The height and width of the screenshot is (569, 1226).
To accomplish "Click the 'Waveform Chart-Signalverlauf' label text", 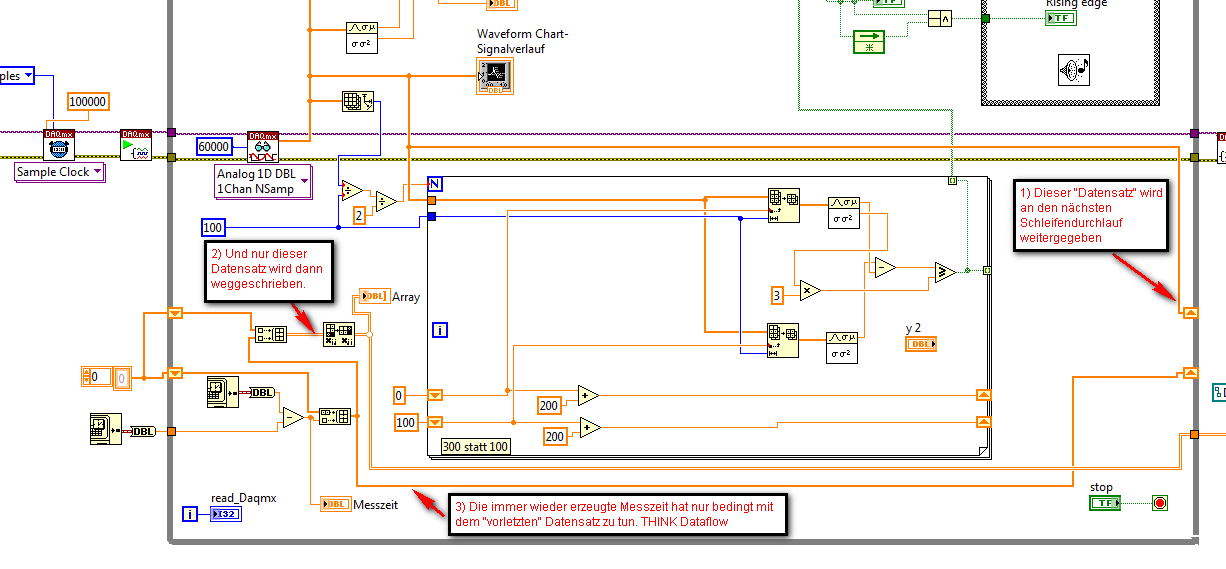I will click(x=522, y=40).
